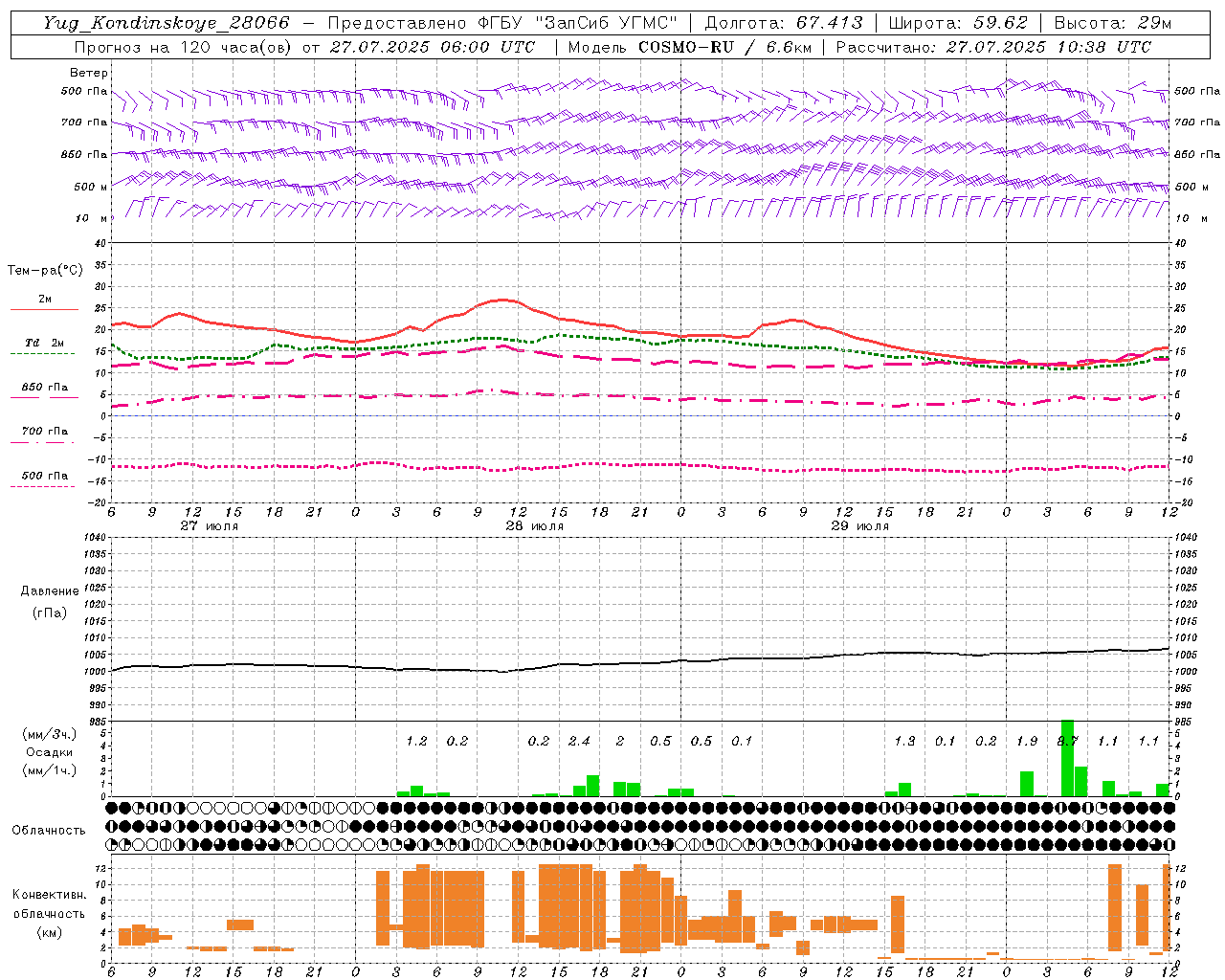Click the 'Давление' pressure panel label
1225x980 pixels.
point(50,591)
